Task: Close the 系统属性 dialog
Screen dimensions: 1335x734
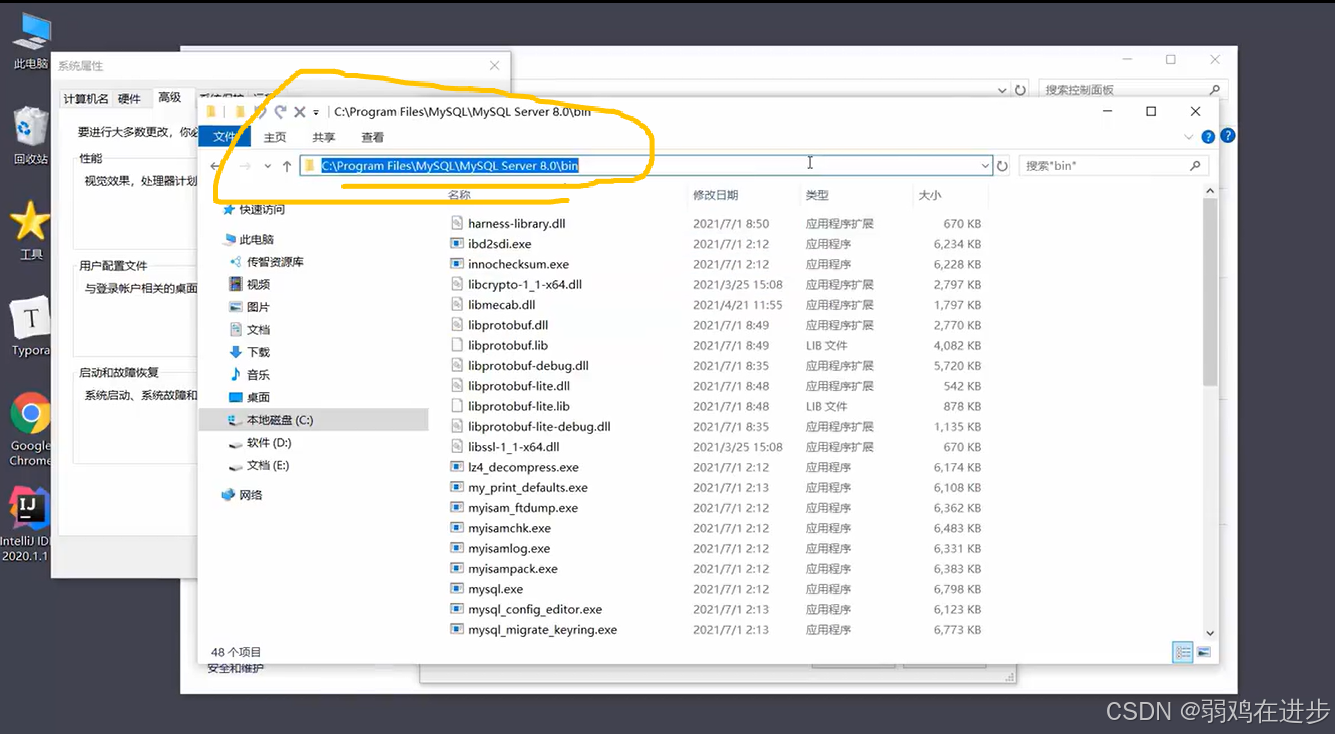Action: click(x=494, y=66)
